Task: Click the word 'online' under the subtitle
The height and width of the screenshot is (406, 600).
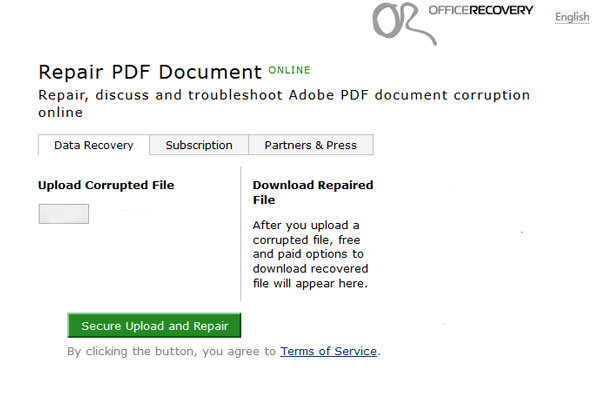Action: (61, 113)
